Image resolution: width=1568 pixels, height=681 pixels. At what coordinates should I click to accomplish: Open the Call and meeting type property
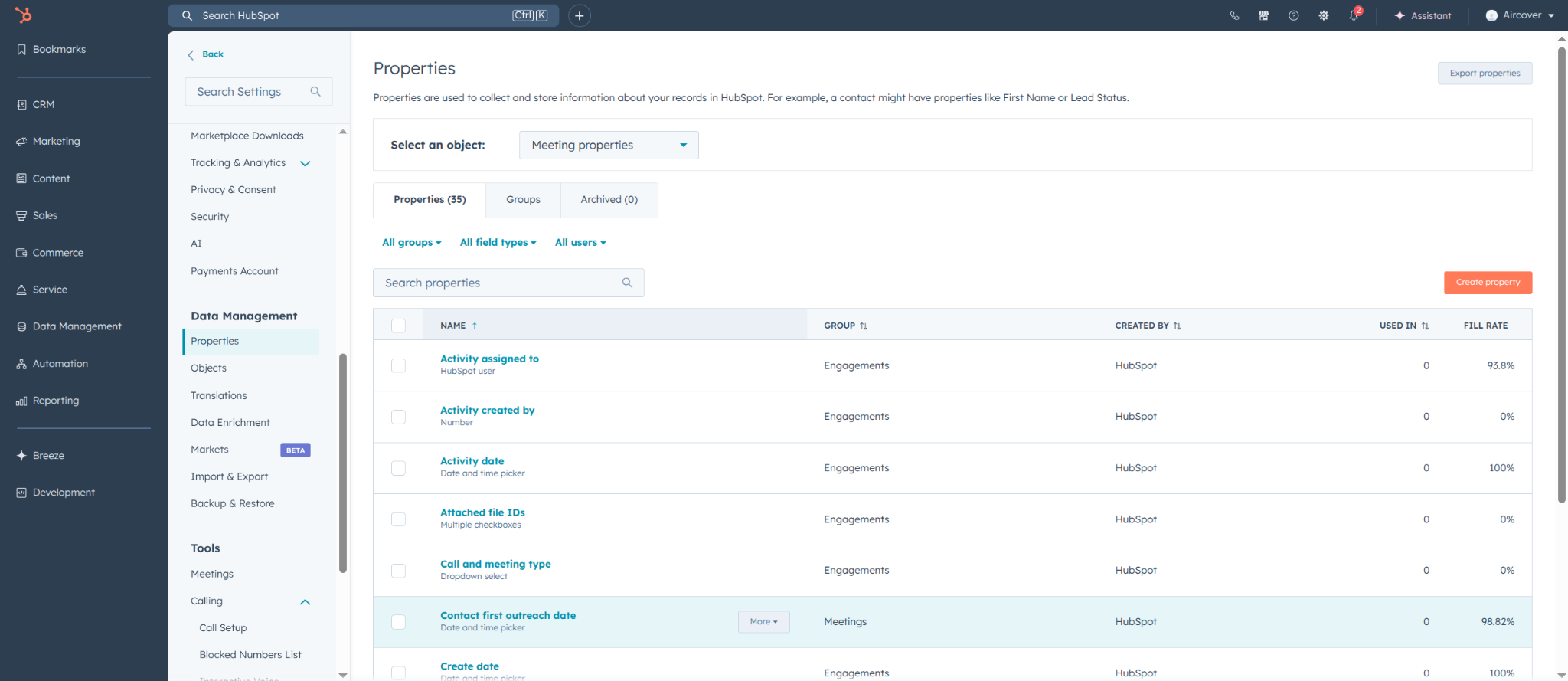(x=495, y=564)
